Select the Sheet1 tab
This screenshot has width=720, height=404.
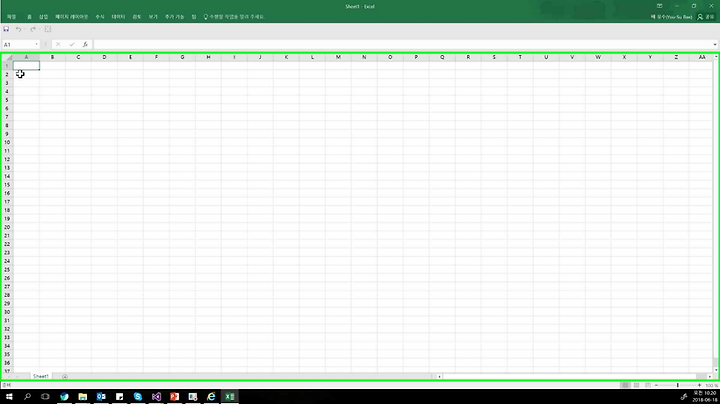tap(40, 376)
